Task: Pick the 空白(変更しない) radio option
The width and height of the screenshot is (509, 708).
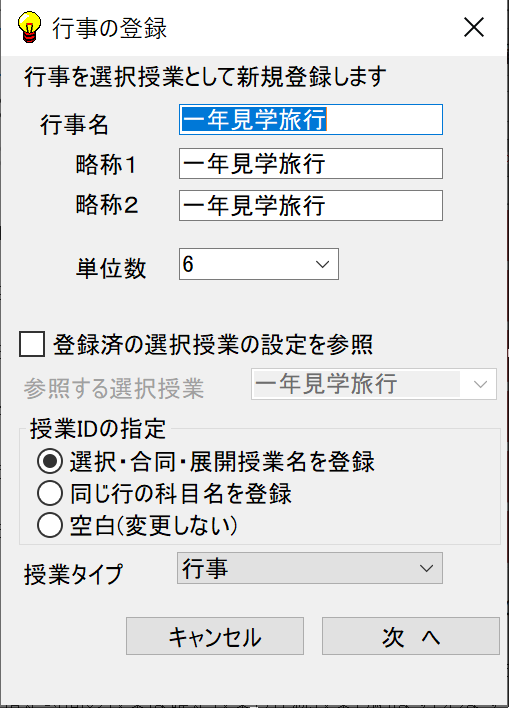Action: (x=50, y=525)
